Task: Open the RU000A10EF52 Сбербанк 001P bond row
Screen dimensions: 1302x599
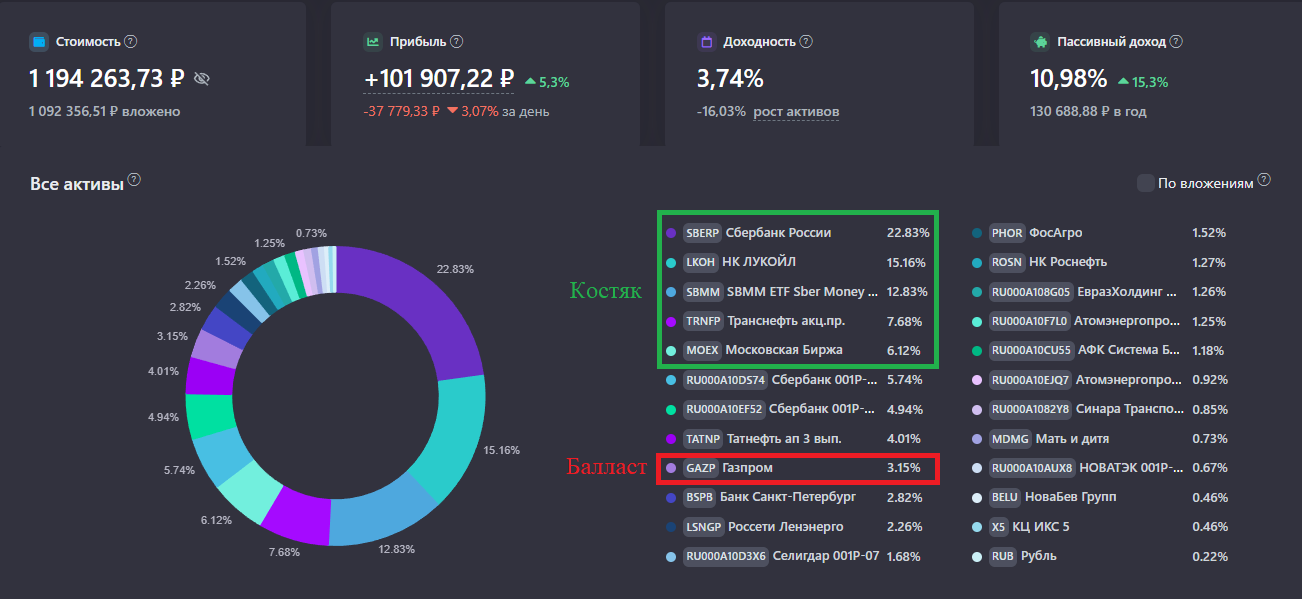Action: 798,409
